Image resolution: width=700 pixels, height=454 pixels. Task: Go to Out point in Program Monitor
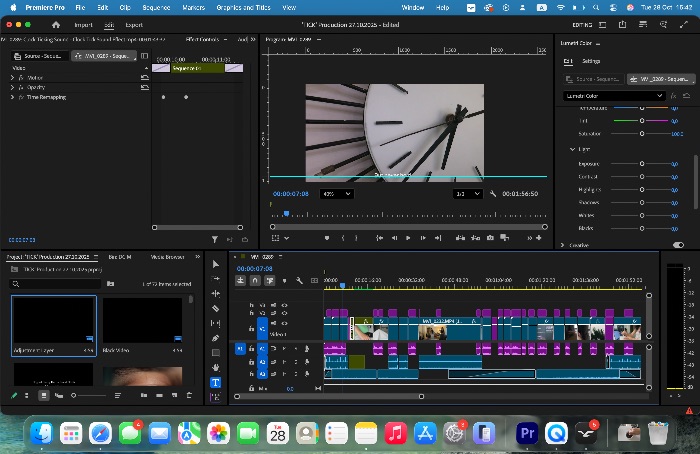[x=438, y=238]
